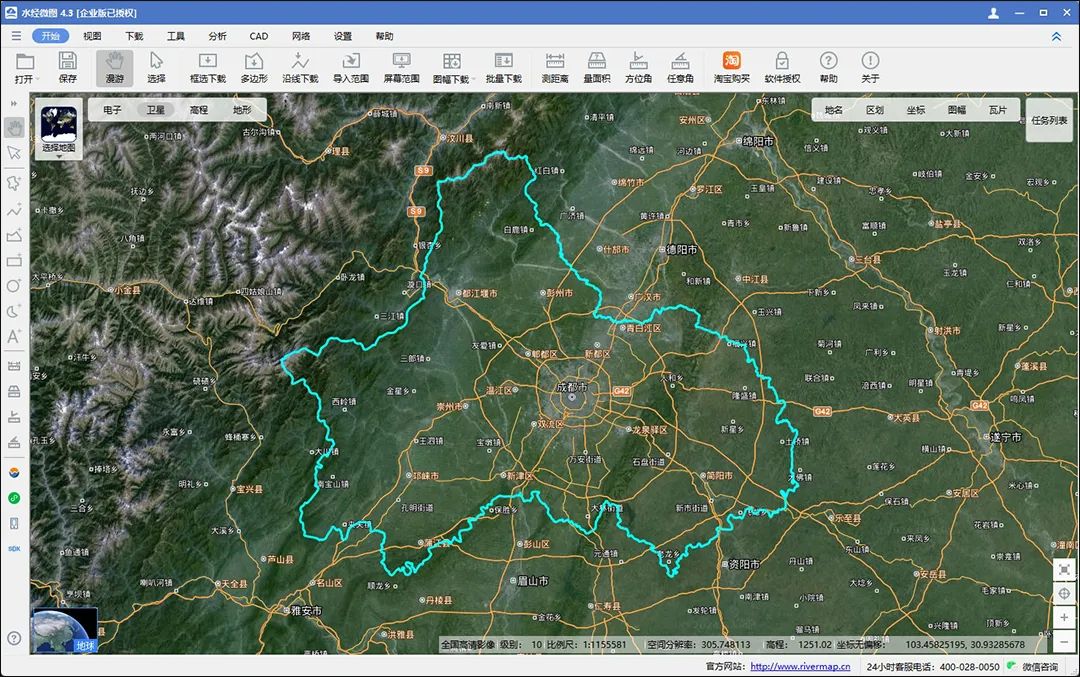The height and width of the screenshot is (677, 1080).
Task: Open 图幅下载 map sheet download
Action: 452,68
